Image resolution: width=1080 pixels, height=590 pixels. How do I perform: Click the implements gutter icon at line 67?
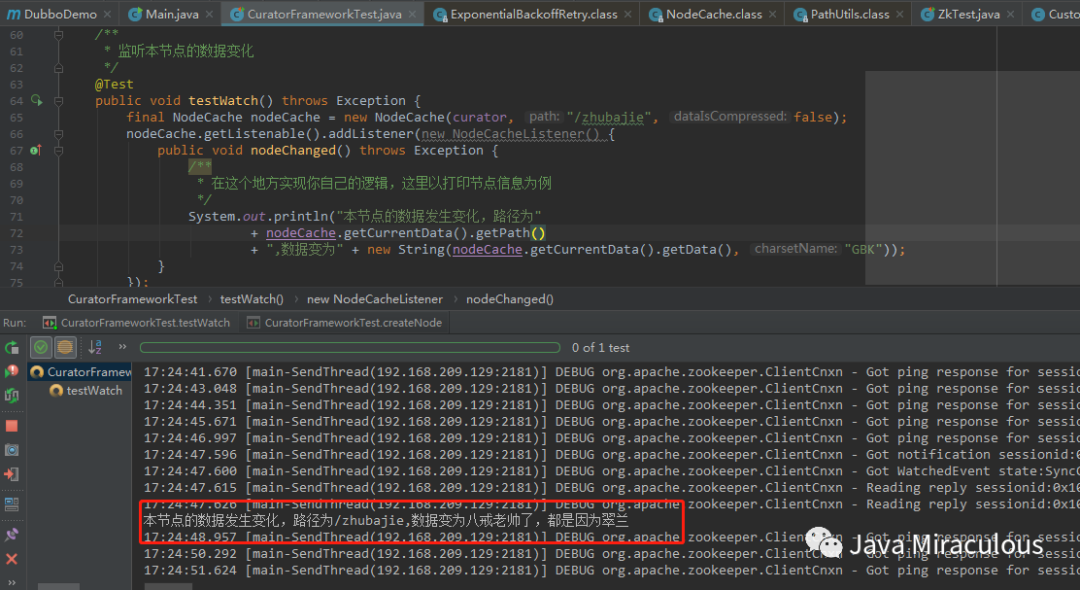(x=35, y=150)
